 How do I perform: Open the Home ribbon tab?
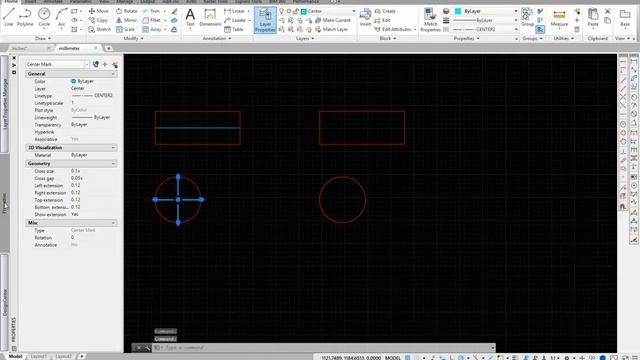click(11, 2)
